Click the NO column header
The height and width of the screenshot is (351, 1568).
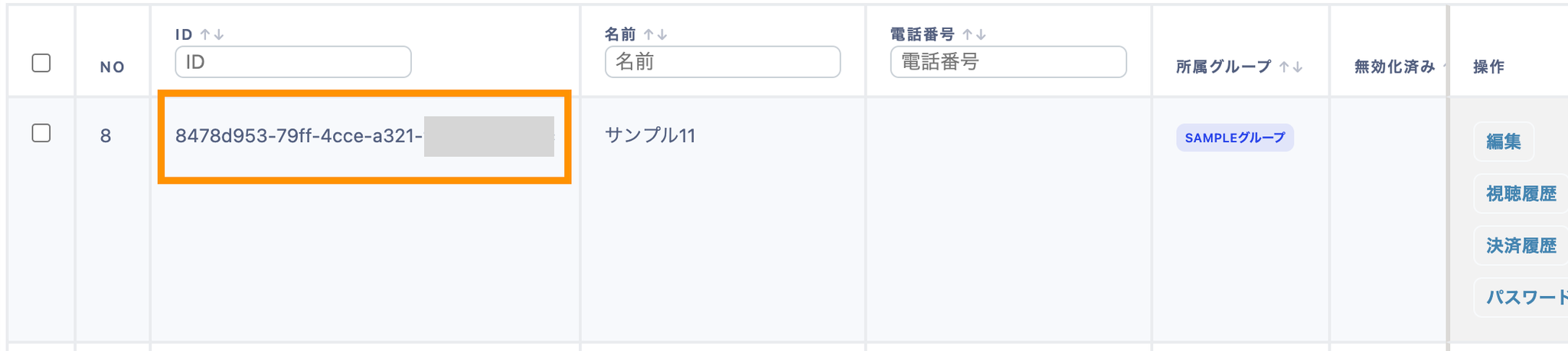point(113,67)
